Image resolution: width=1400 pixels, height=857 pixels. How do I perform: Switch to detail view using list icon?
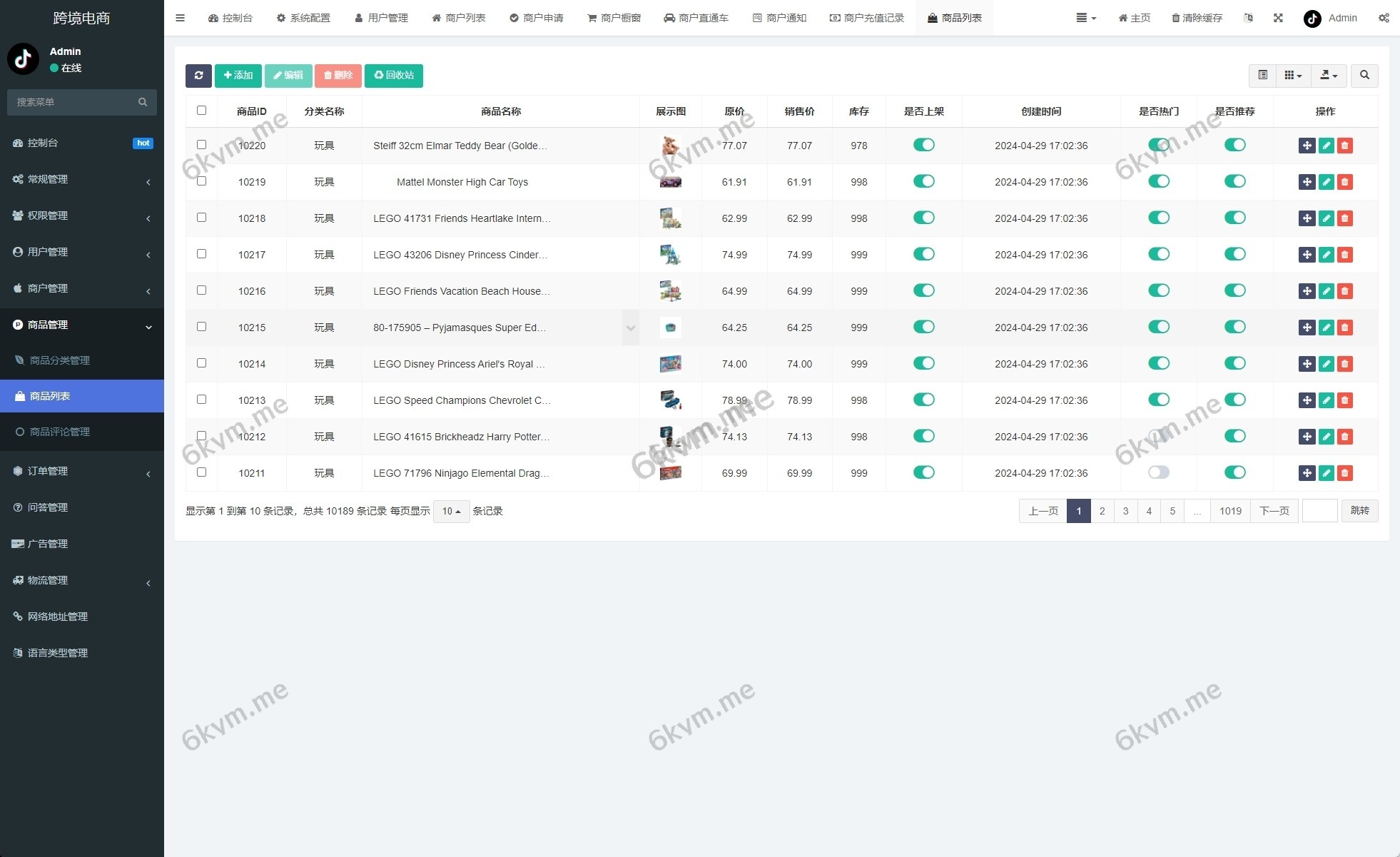1262,76
